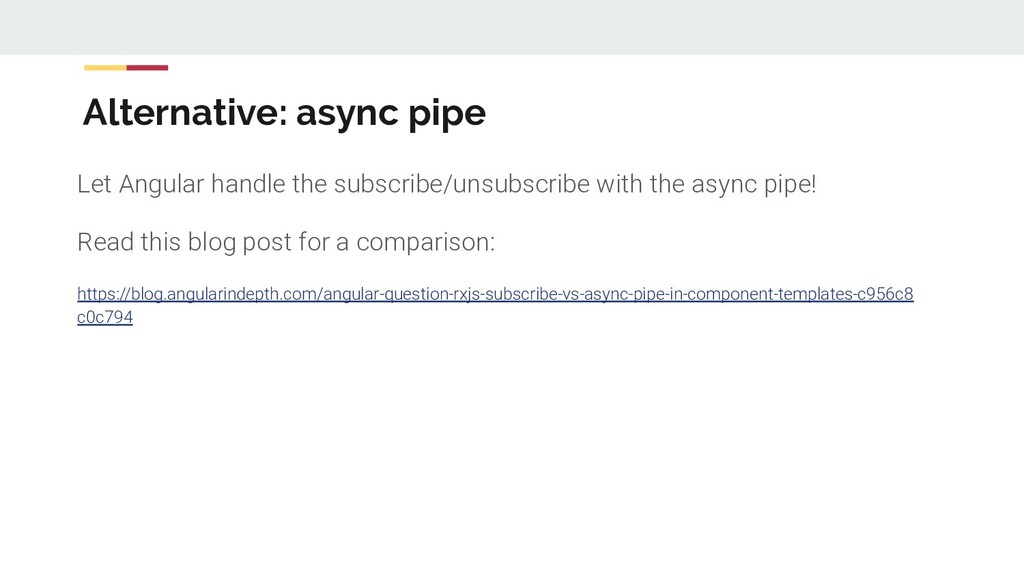Viewport: 1024px width, 576px height.
Task: Click the 'Read this blog post' line
Action: (286, 242)
